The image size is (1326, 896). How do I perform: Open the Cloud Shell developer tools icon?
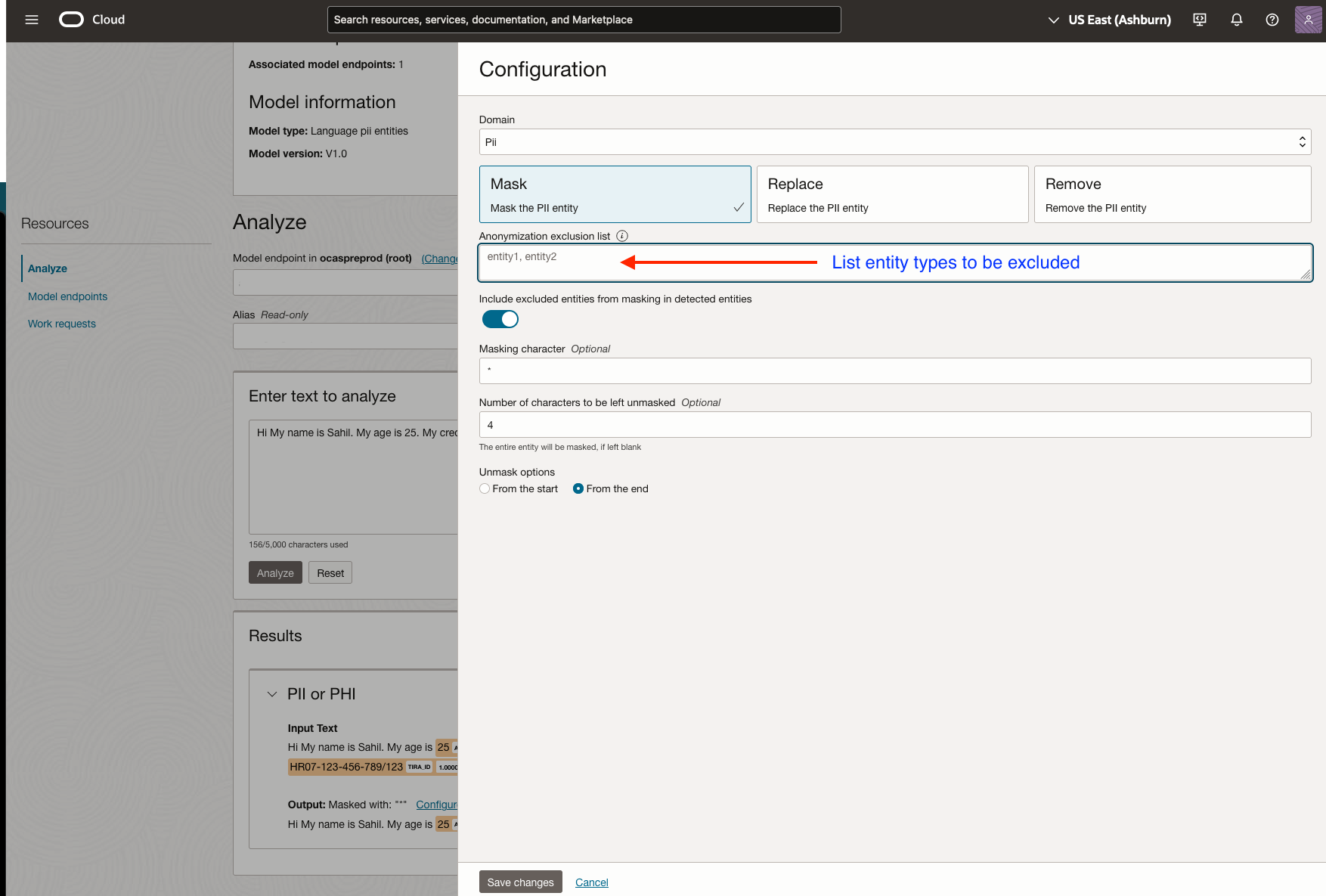point(1200,20)
